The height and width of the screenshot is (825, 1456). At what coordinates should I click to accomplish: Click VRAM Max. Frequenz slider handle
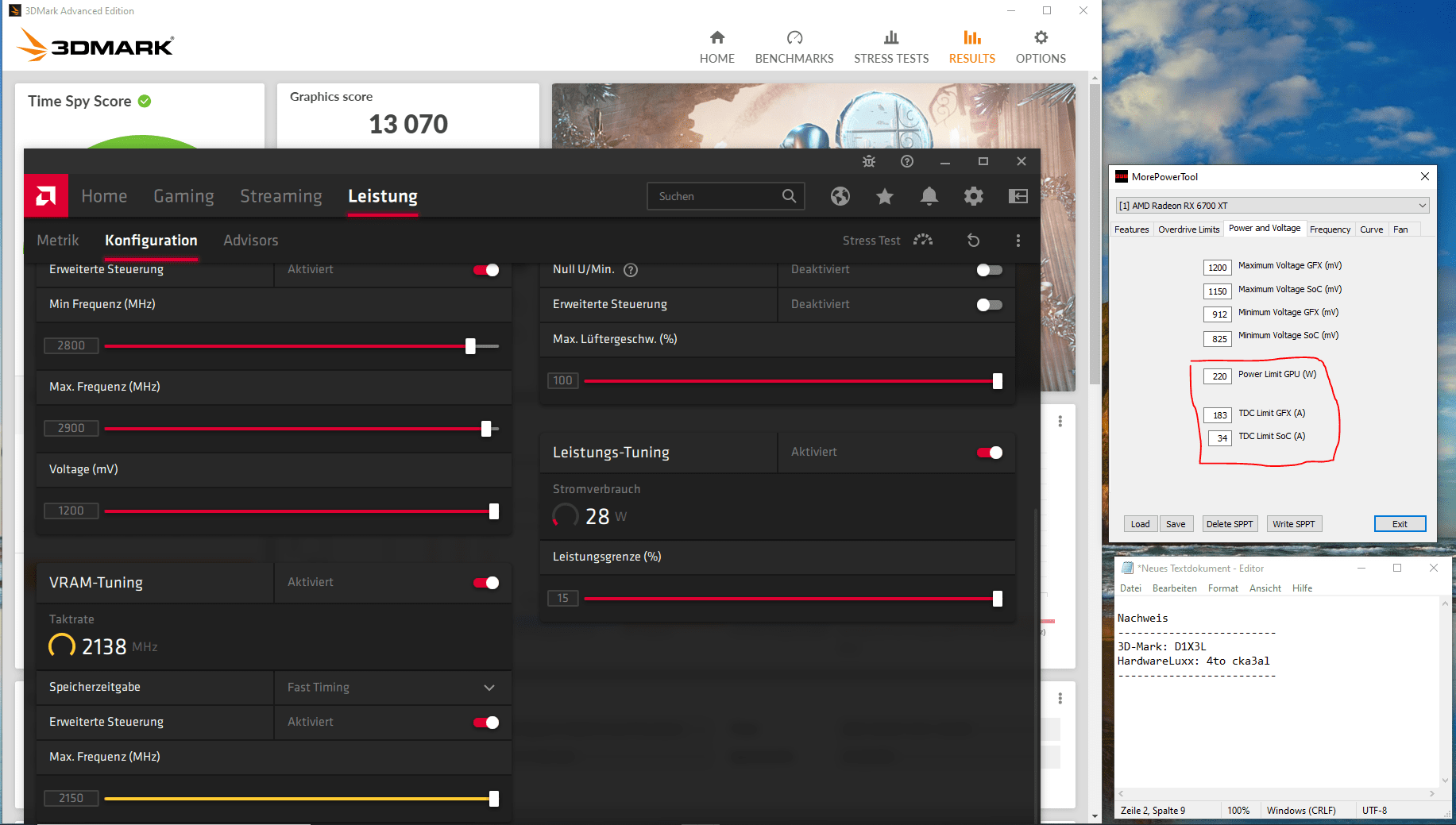click(494, 799)
